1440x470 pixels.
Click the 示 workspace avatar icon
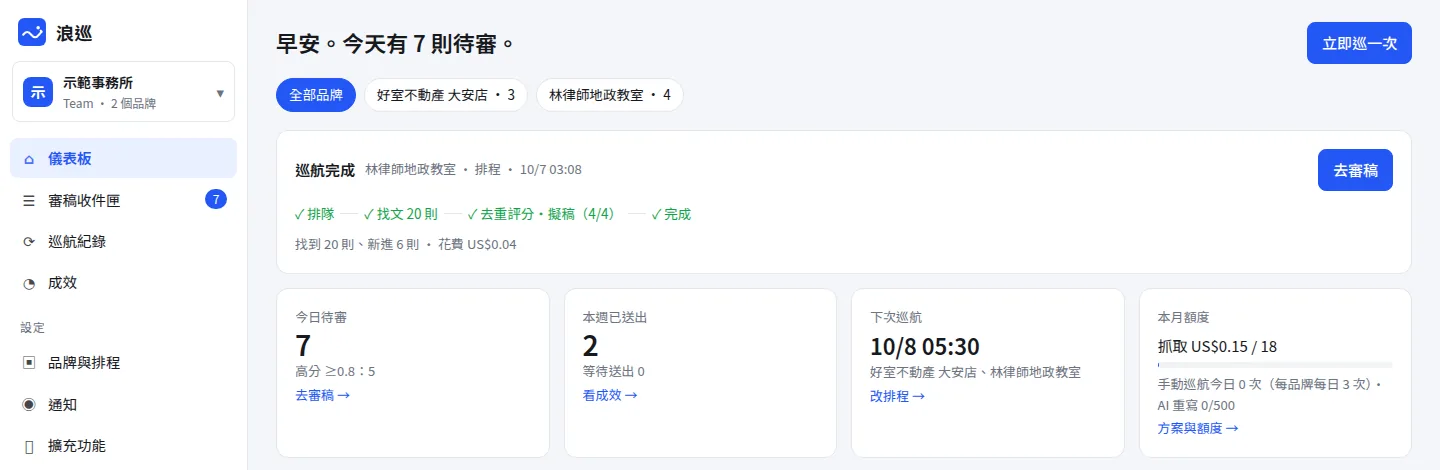(38, 92)
